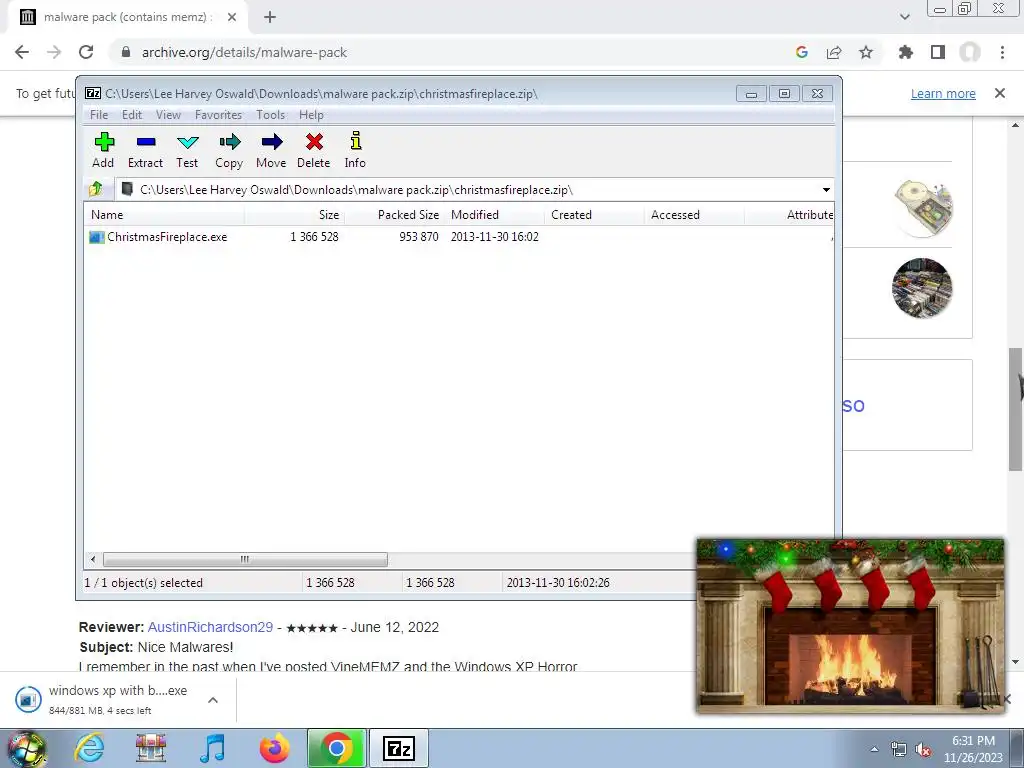
Task: Click the Christmas fireplace animation window
Action: pyautogui.click(x=850, y=625)
